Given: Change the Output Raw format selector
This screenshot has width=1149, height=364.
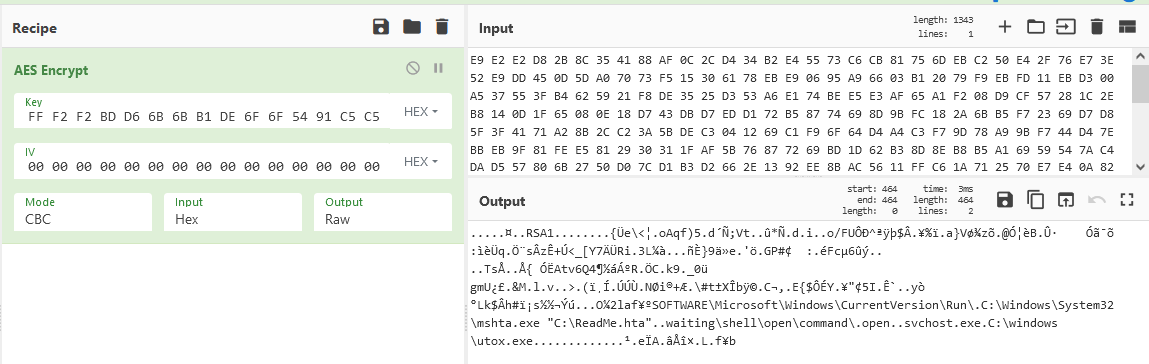Looking at the screenshot, I should 383,212.
